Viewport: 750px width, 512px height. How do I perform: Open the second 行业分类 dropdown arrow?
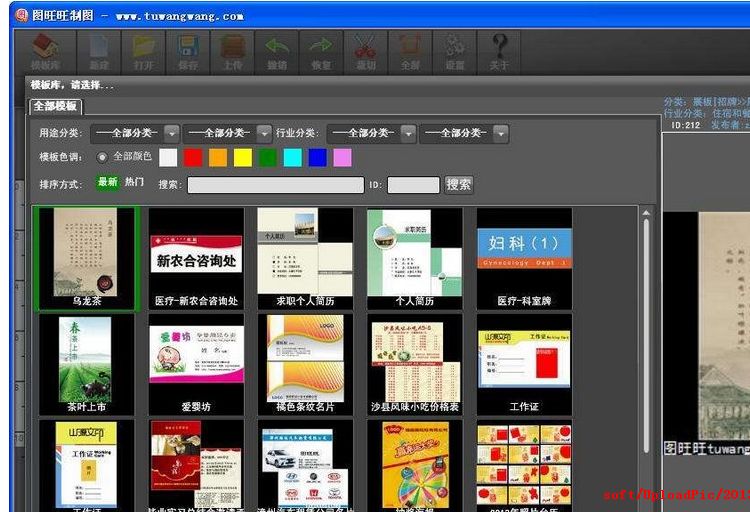tap(501, 133)
